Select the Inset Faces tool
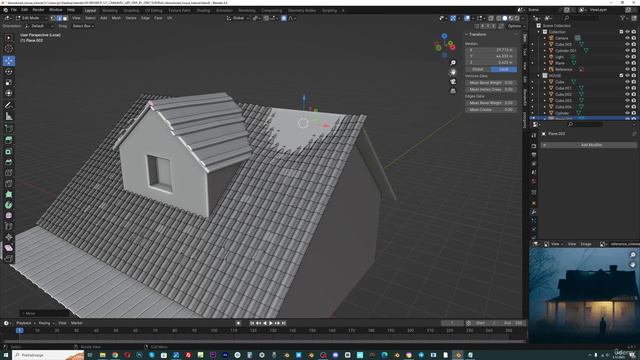Viewport: 640px width, 360px height. pos(9,151)
